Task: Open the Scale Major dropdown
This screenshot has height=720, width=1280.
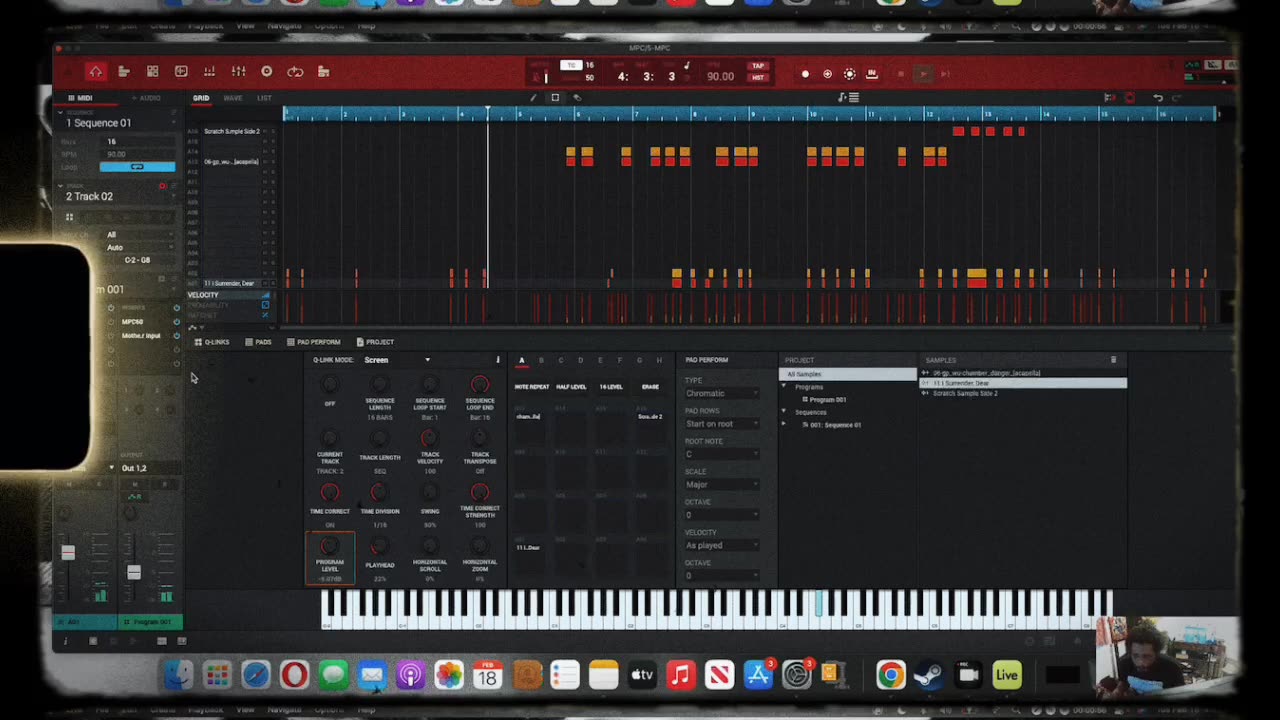Action: point(721,485)
